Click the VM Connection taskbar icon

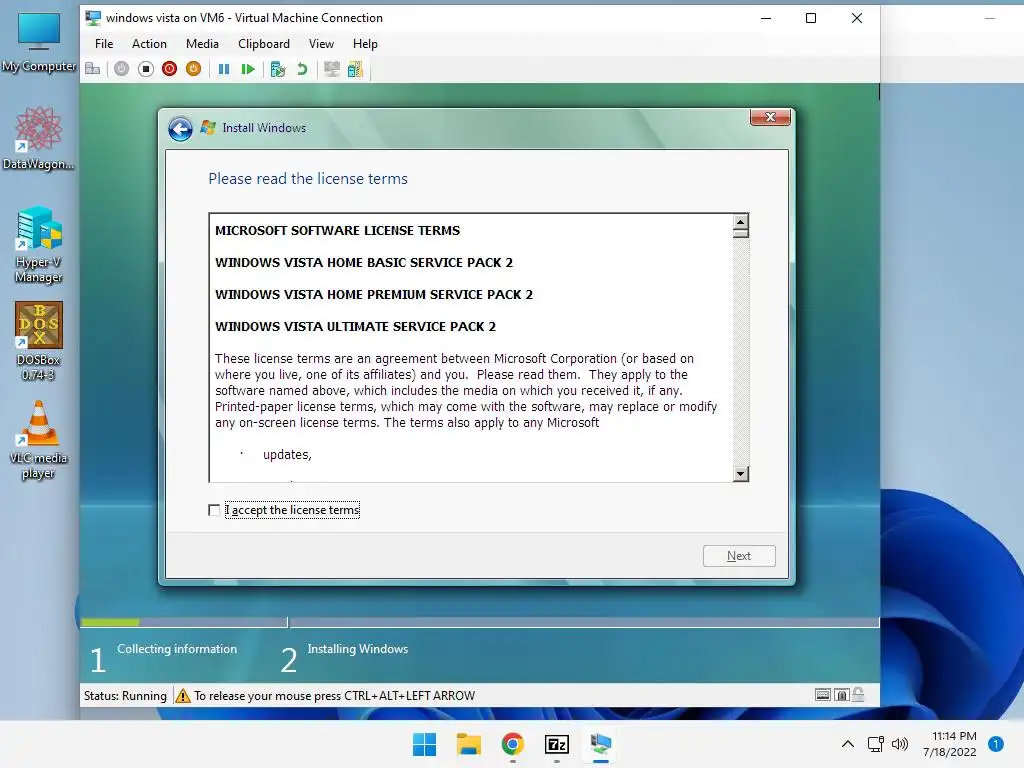[x=601, y=744]
